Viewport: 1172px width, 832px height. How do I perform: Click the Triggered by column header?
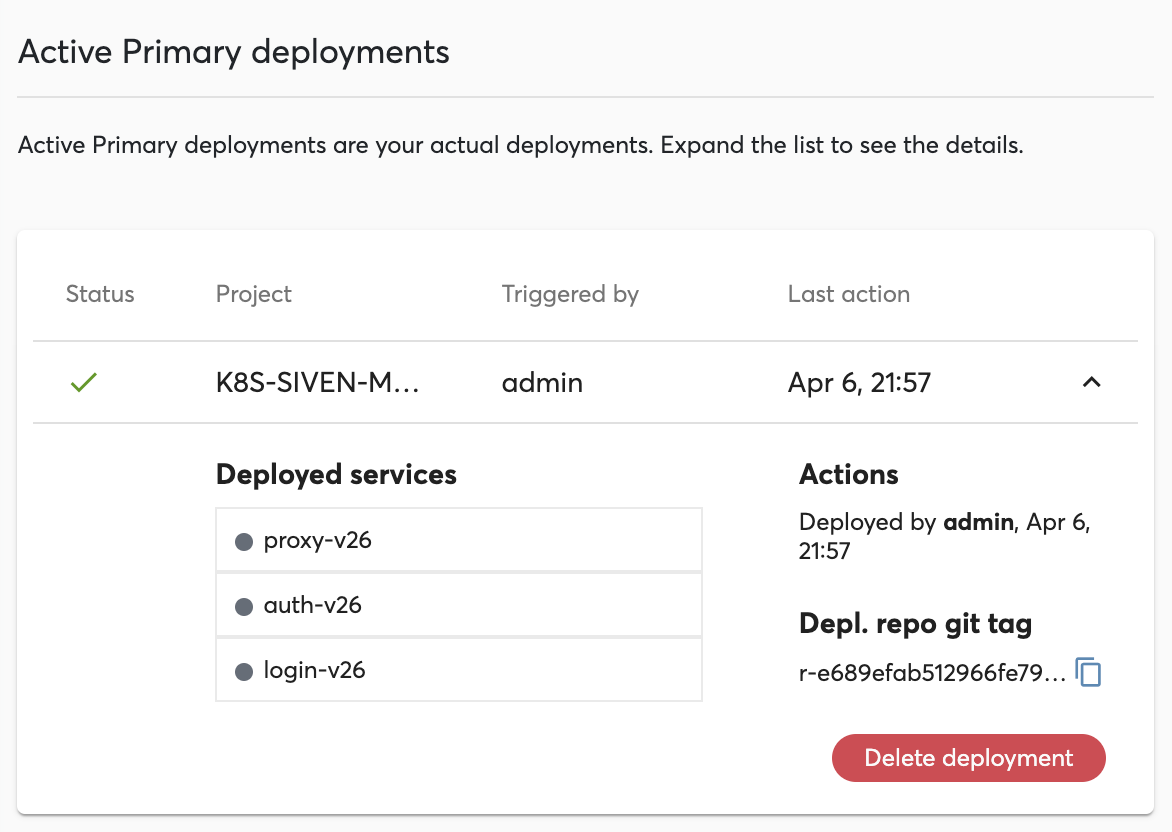[570, 294]
